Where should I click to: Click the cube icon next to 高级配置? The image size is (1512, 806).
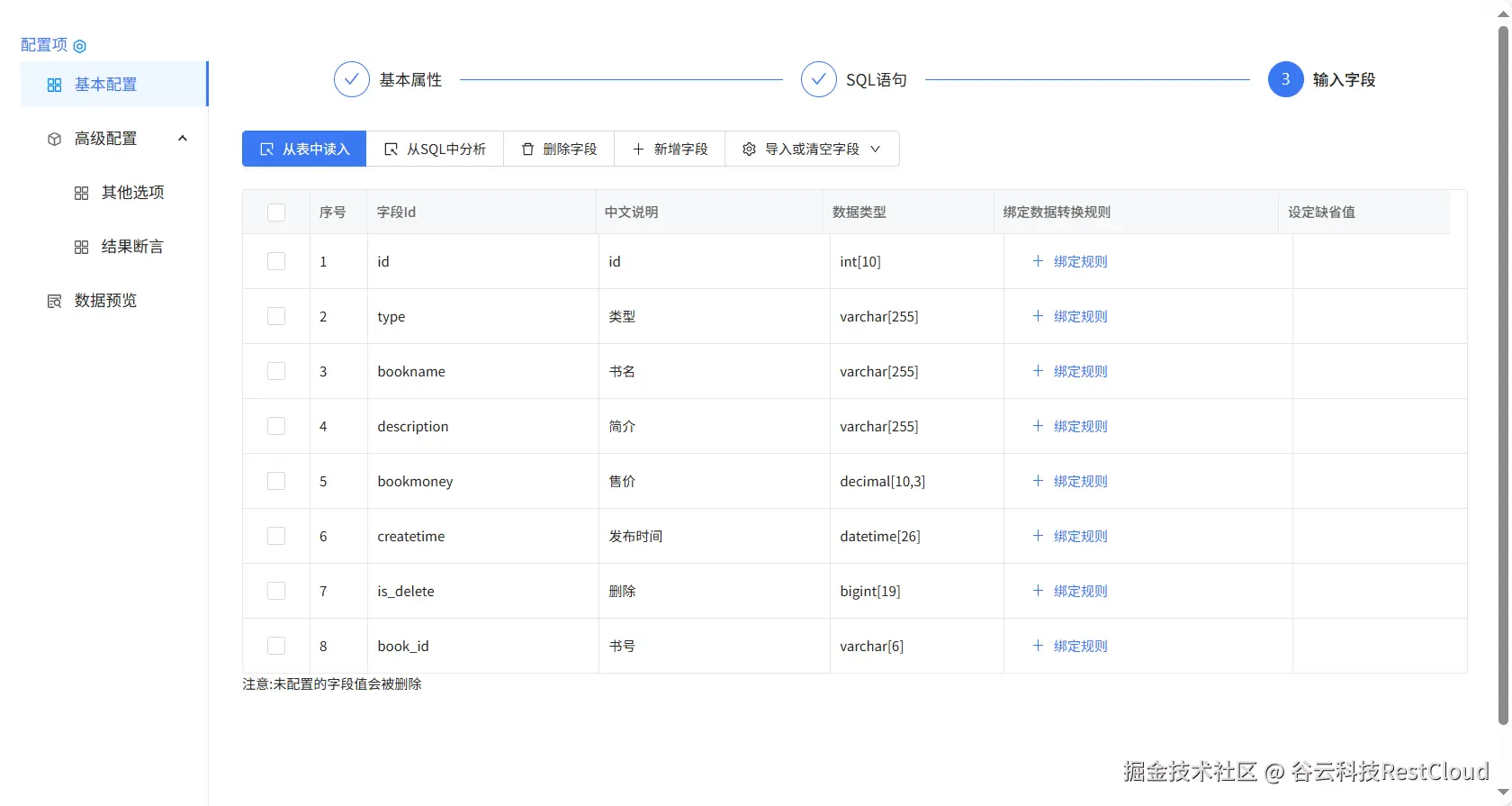pyautogui.click(x=54, y=139)
